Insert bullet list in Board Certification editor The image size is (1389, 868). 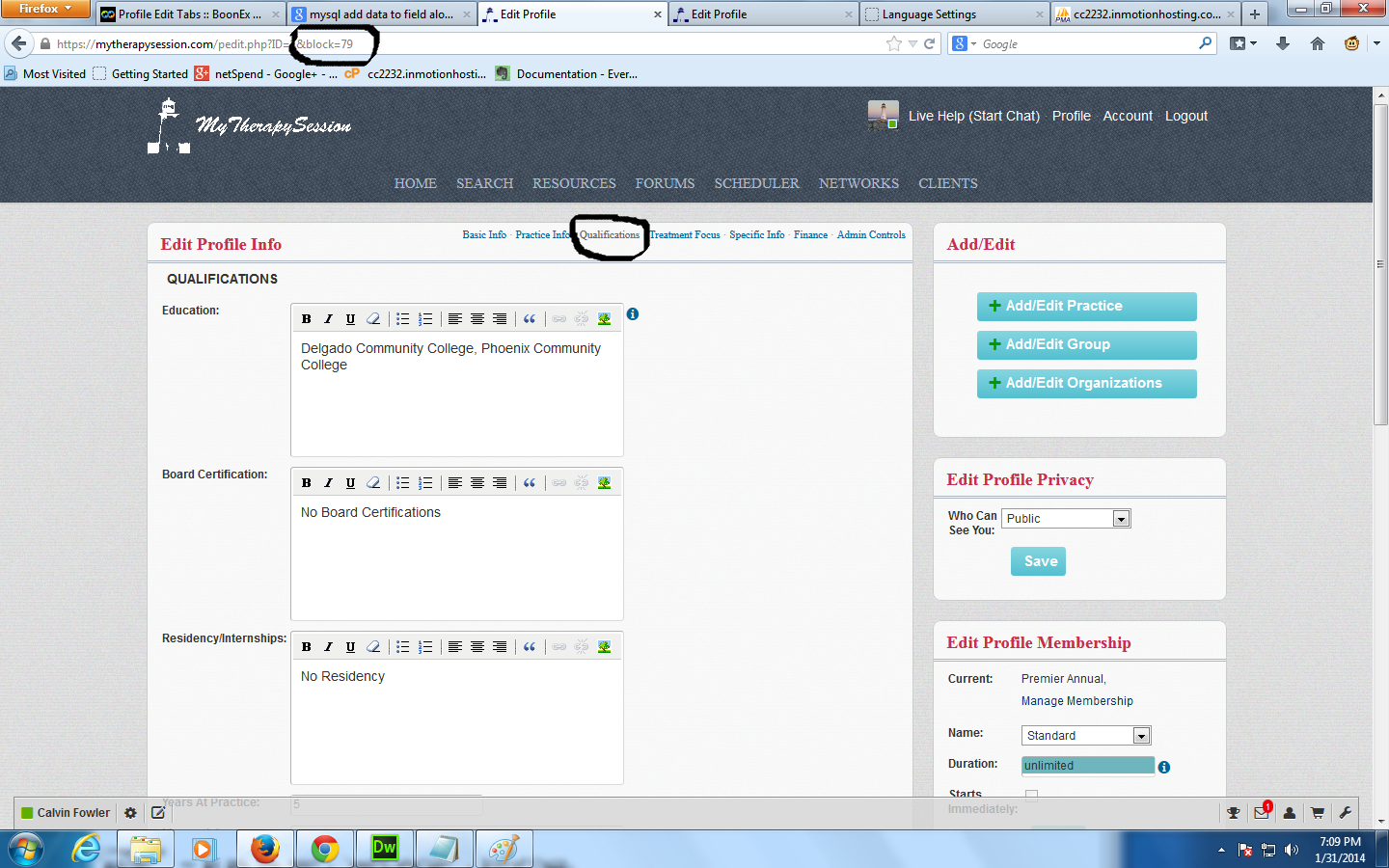tap(402, 483)
